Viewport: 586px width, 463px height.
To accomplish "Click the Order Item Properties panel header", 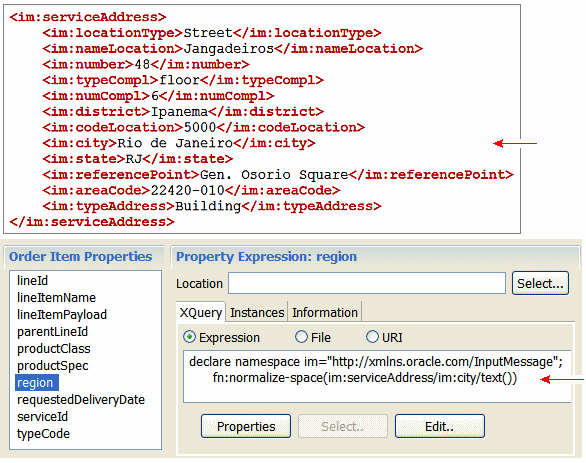I will point(80,257).
